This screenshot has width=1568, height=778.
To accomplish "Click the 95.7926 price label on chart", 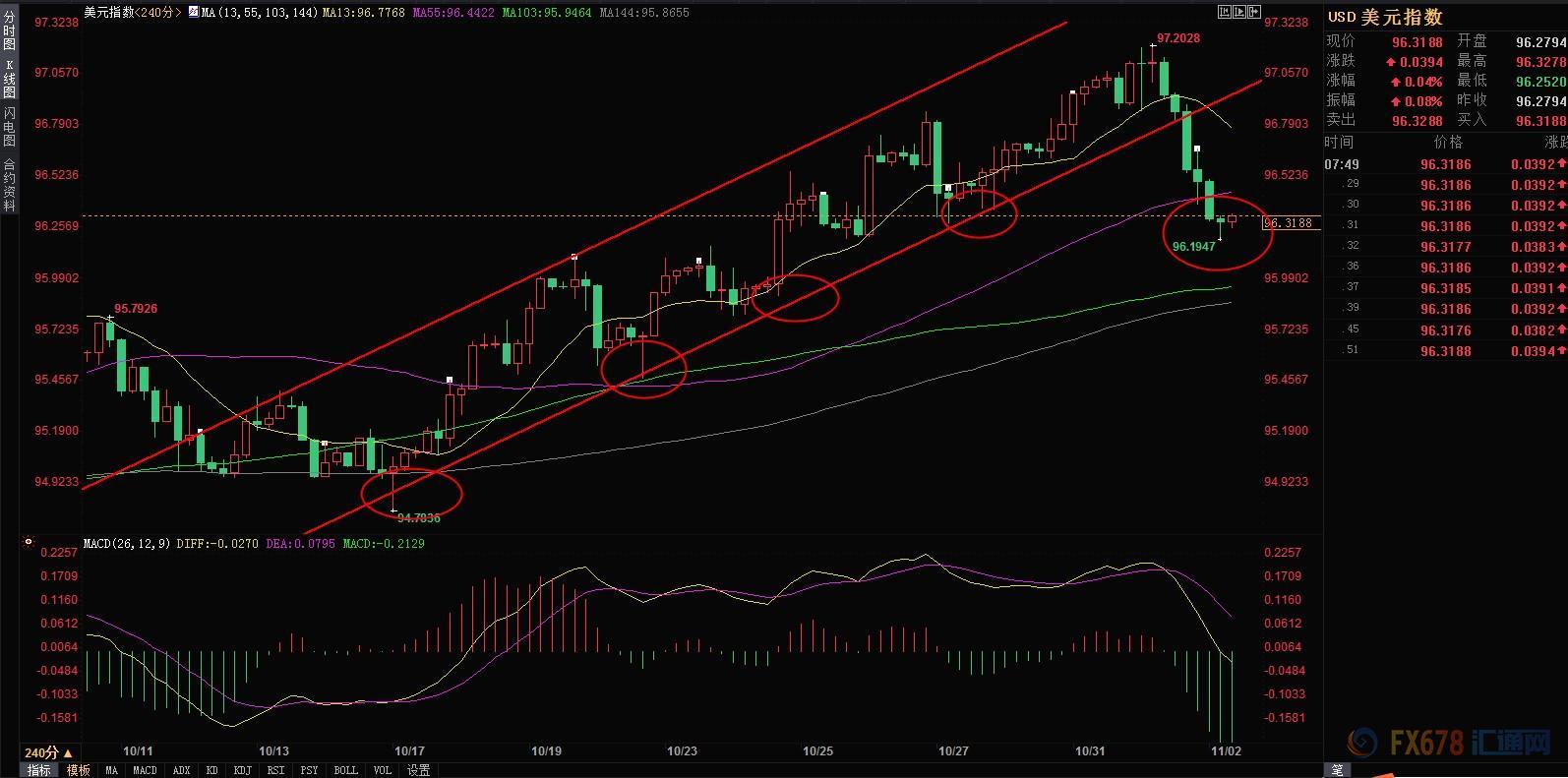I will 136,309.
